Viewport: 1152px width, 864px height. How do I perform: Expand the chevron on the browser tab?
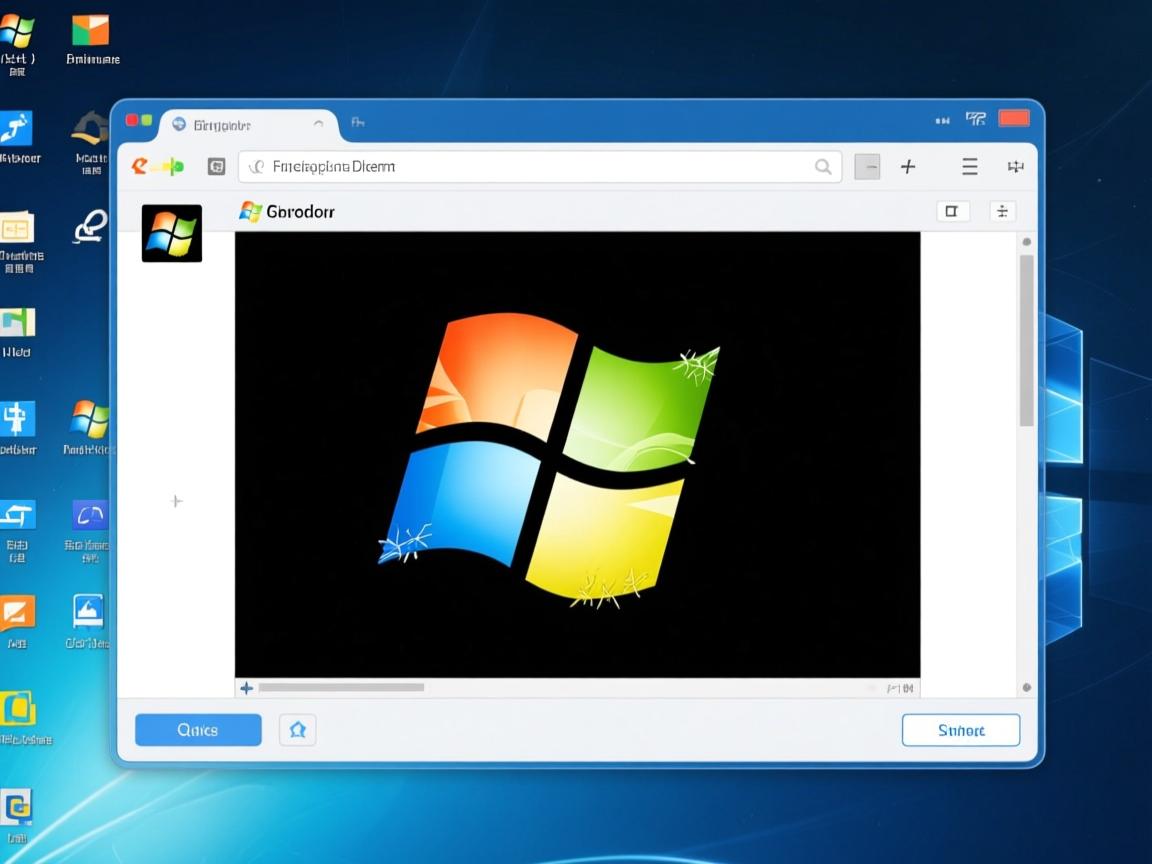319,125
